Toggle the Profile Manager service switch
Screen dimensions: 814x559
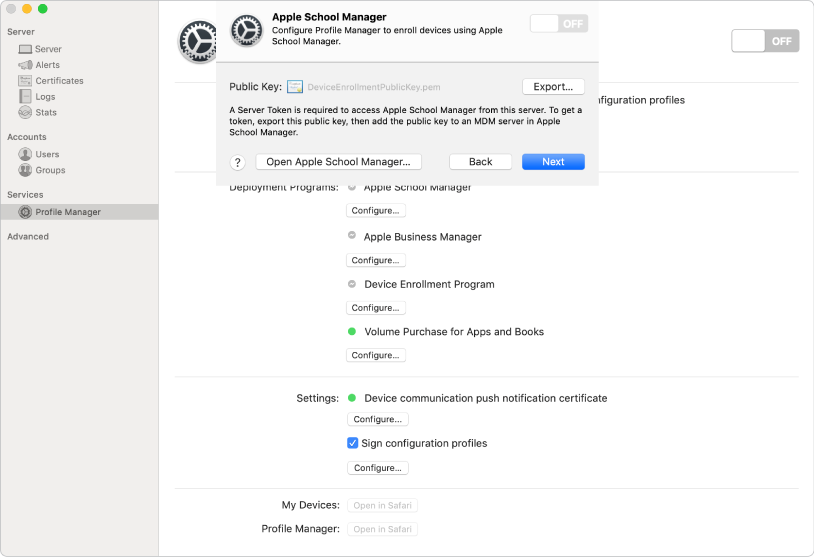tap(765, 41)
